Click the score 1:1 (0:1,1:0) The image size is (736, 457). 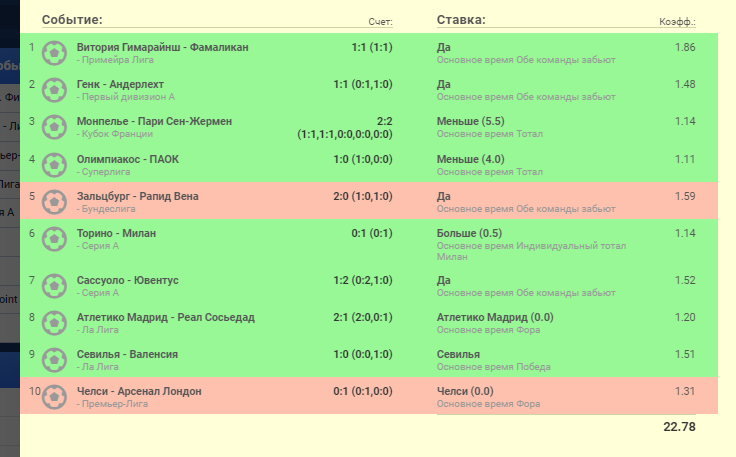[x=363, y=84]
